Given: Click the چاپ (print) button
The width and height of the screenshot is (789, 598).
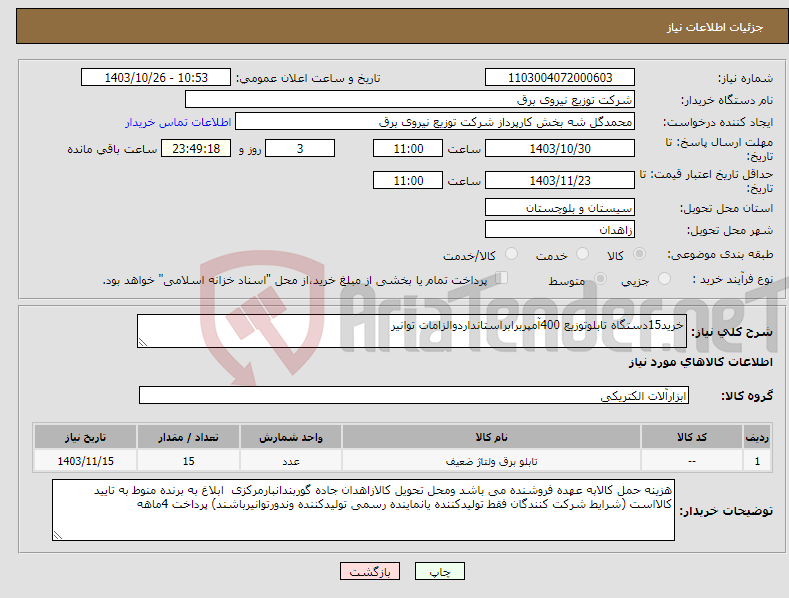Looking at the screenshot, I should pos(439,571).
